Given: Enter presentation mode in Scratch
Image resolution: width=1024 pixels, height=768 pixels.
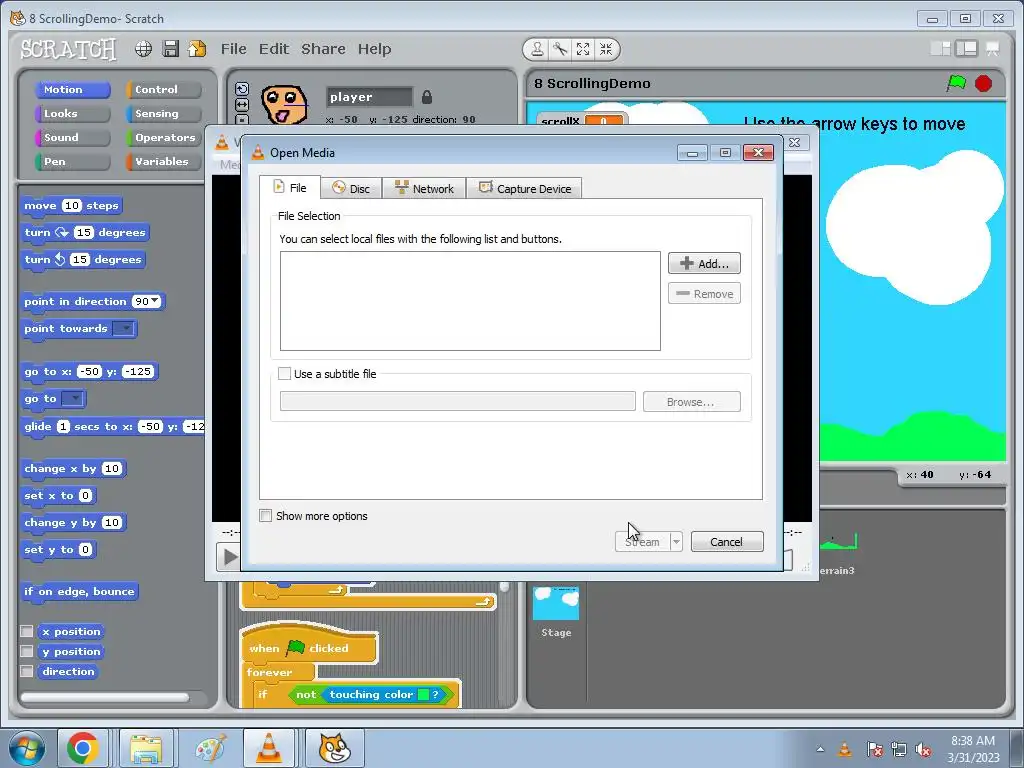Looking at the screenshot, I should click(993, 48).
